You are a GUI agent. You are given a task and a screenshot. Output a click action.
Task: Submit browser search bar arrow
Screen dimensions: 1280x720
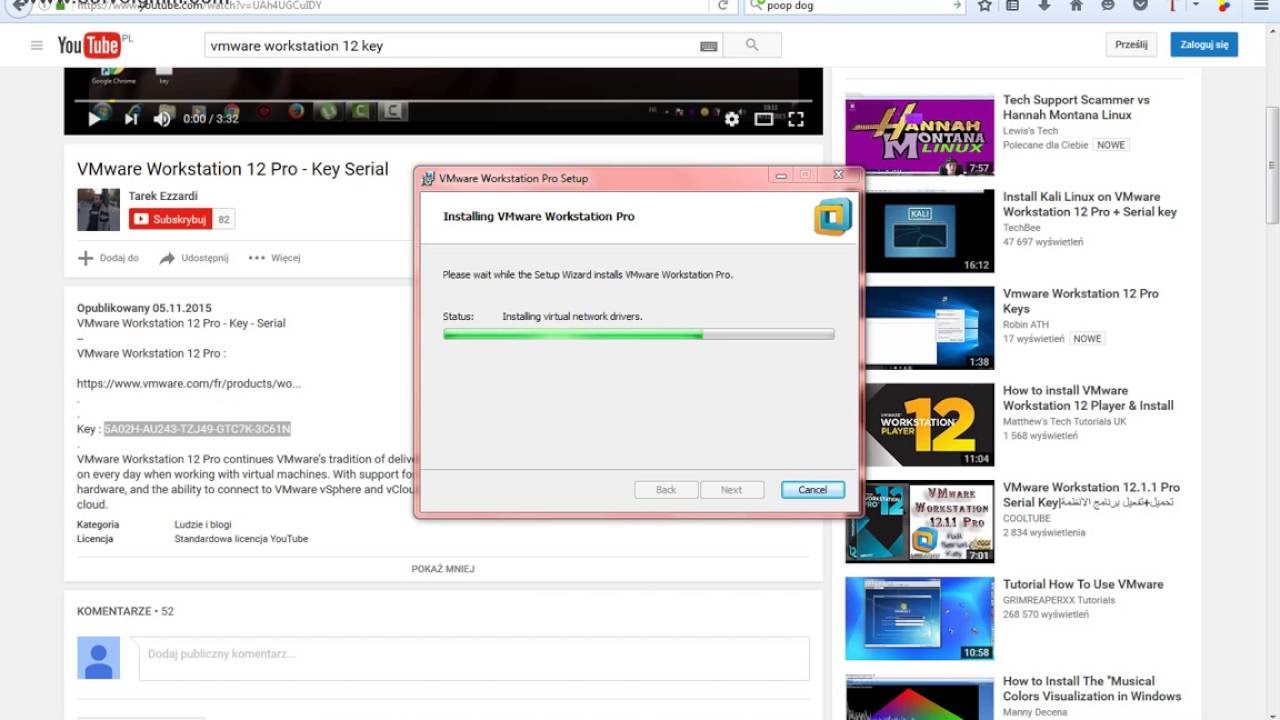(958, 5)
